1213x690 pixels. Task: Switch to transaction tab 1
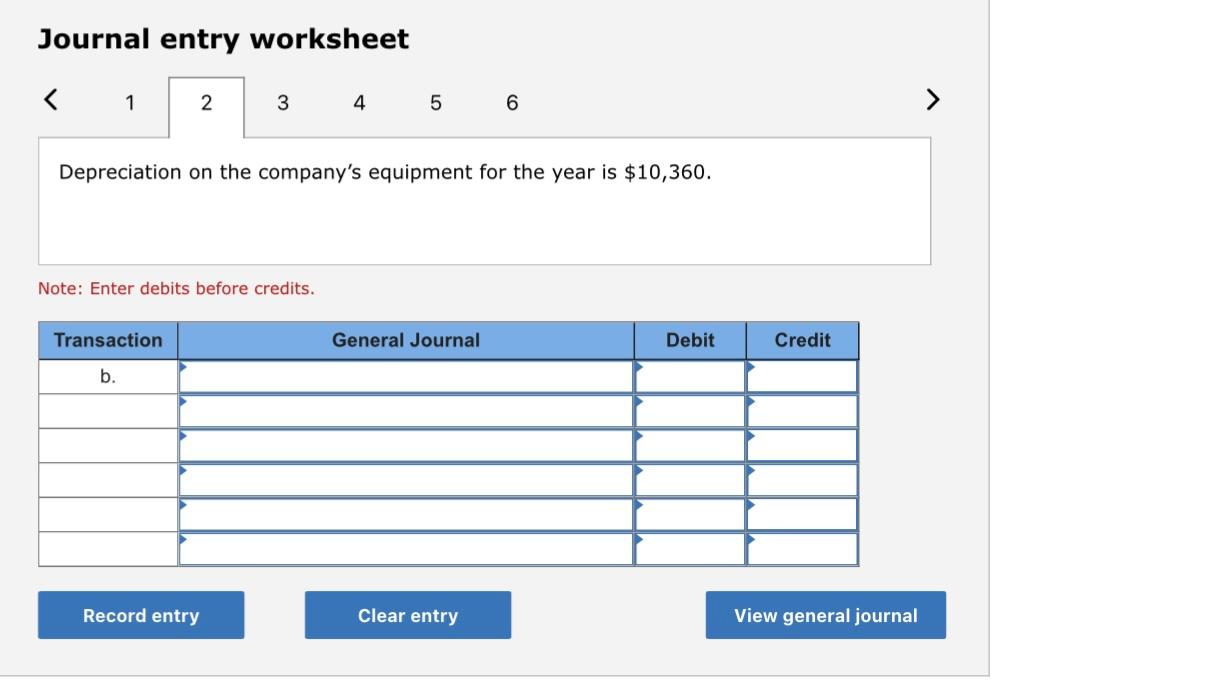tap(129, 101)
